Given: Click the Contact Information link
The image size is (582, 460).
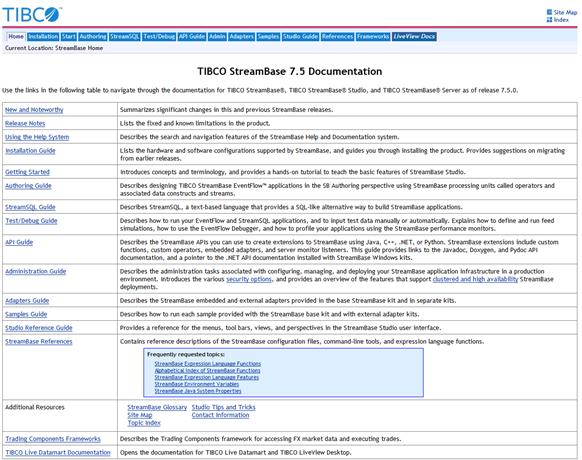Looking at the screenshot, I should point(220,415).
